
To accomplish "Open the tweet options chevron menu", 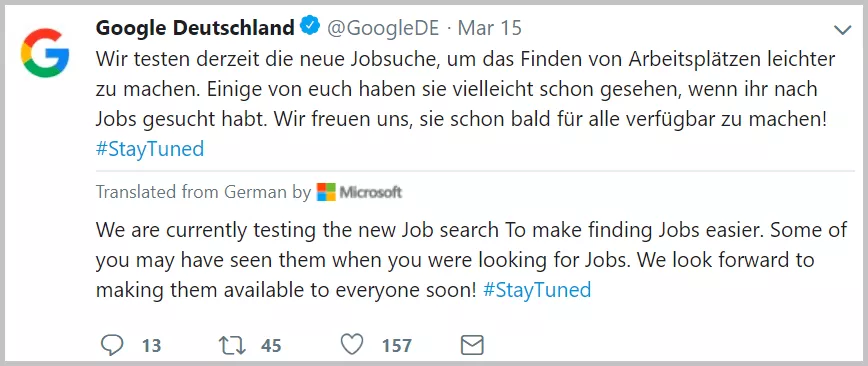I will tap(843, 30).
